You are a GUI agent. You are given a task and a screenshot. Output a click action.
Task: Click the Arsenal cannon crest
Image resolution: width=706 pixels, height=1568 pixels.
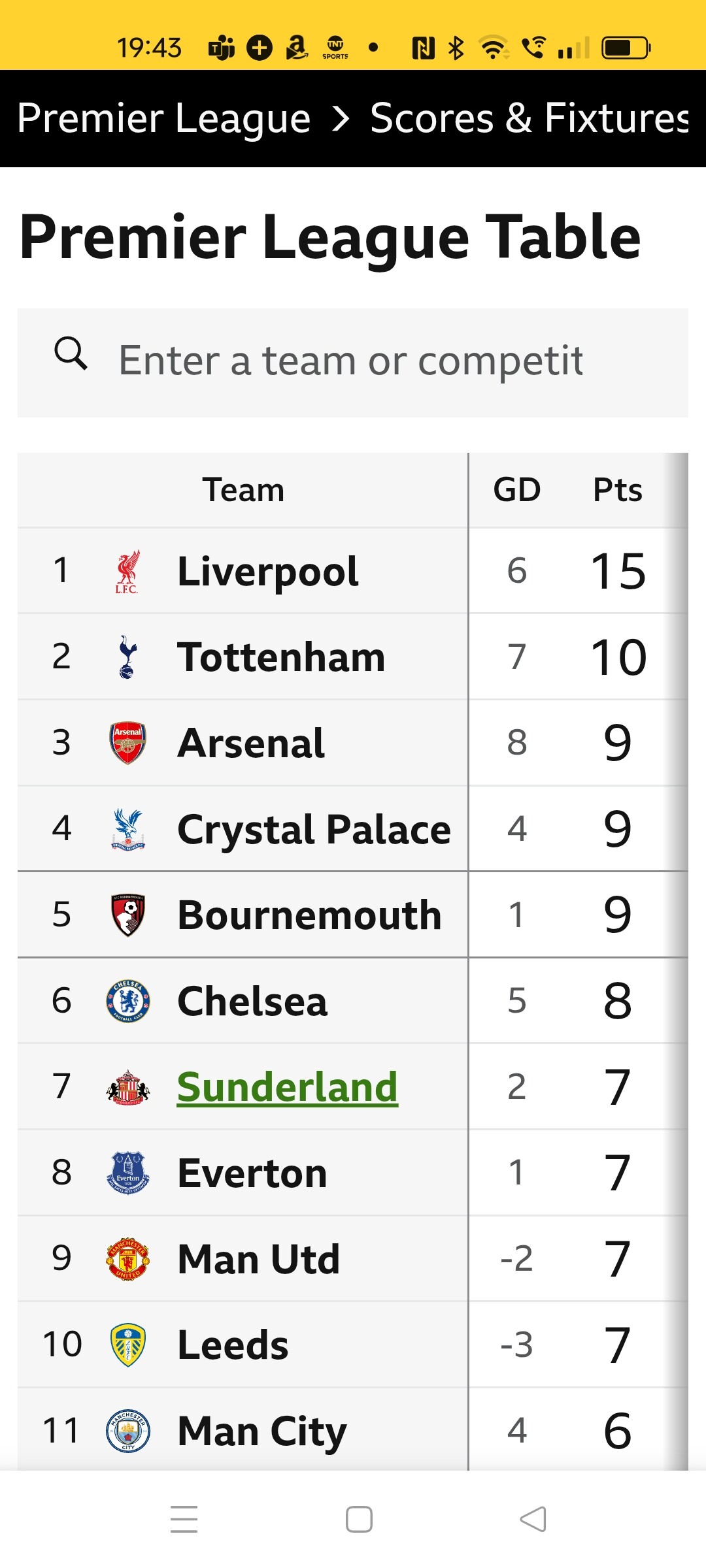click(x=127, y=743)
